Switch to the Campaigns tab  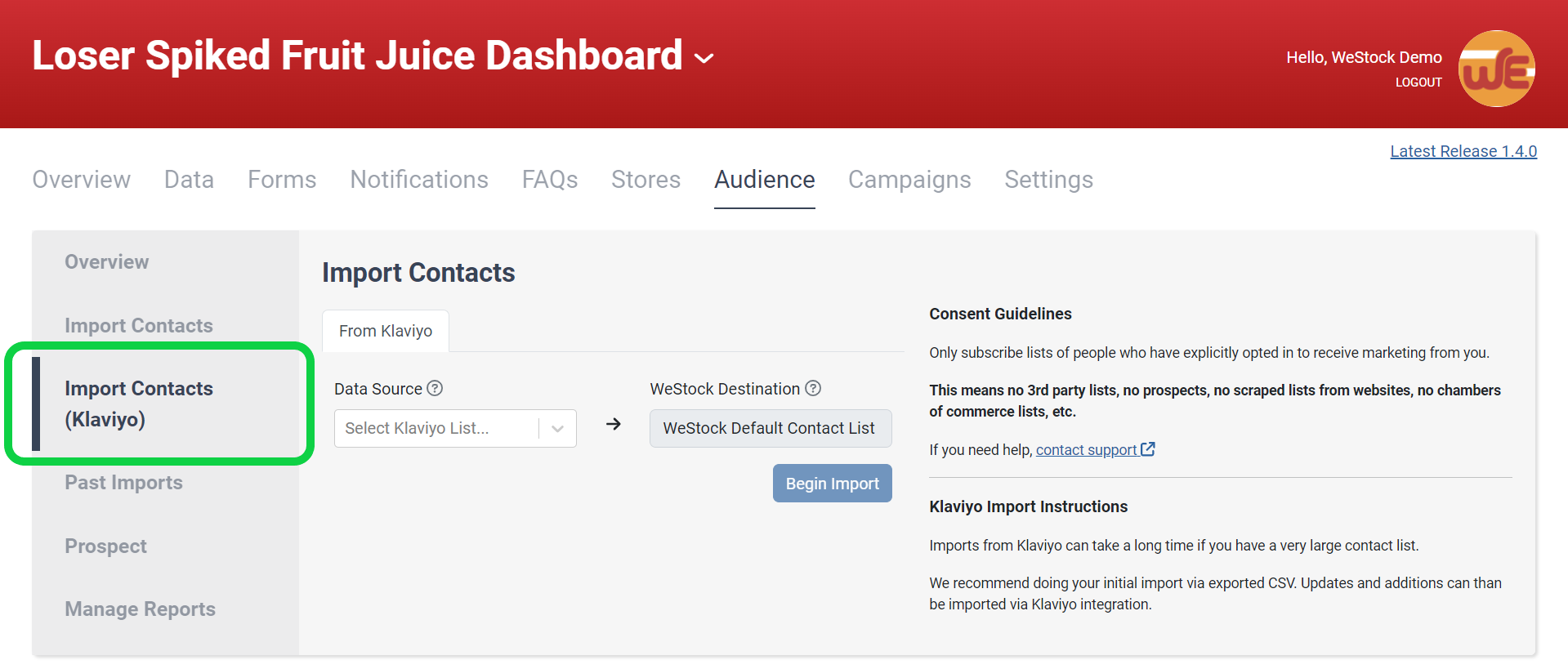909,180
